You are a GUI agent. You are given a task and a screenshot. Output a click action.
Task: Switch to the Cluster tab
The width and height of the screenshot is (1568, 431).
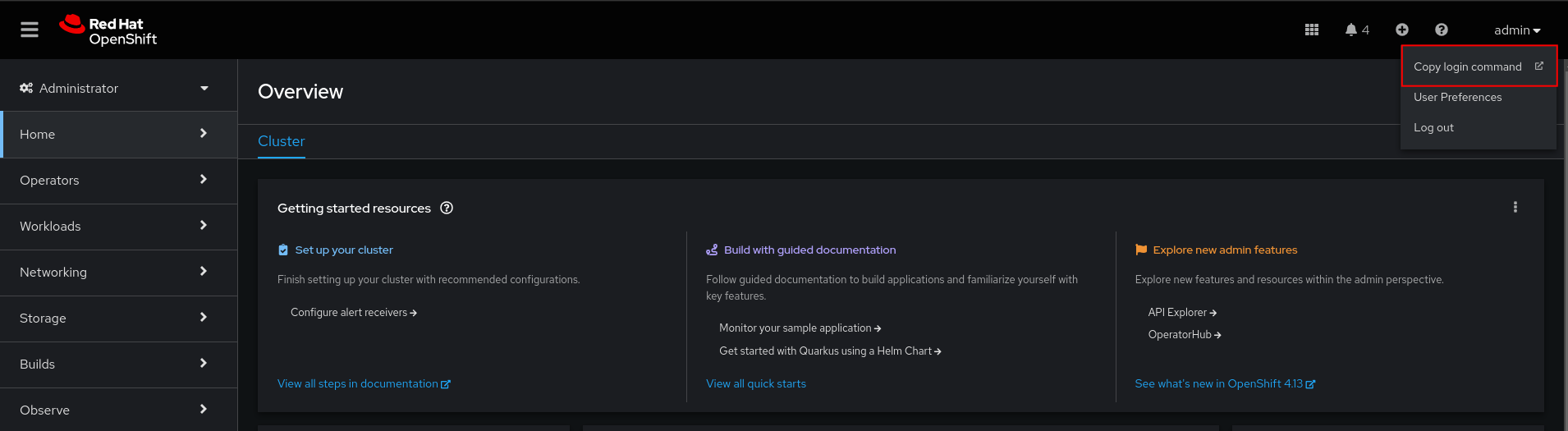(x=281, y=141)
